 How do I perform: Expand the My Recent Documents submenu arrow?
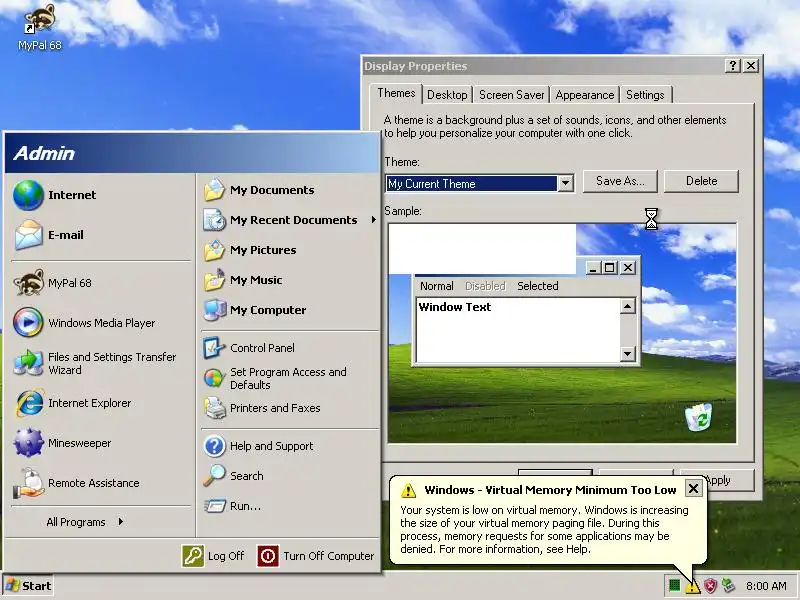(373, 219)
